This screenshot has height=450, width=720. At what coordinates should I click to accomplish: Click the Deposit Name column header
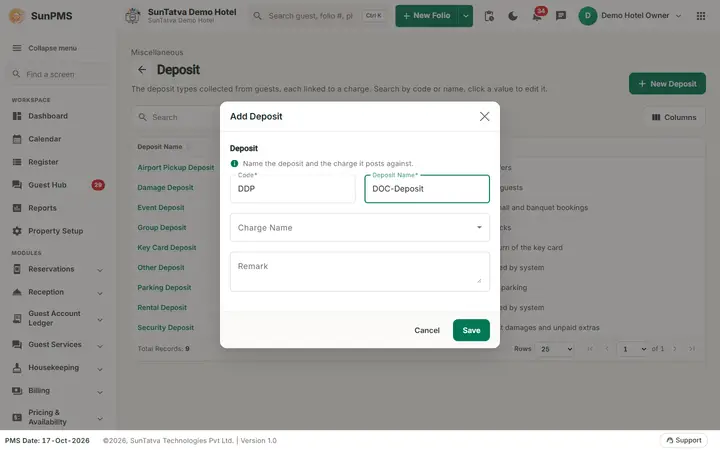coord(160,147)
